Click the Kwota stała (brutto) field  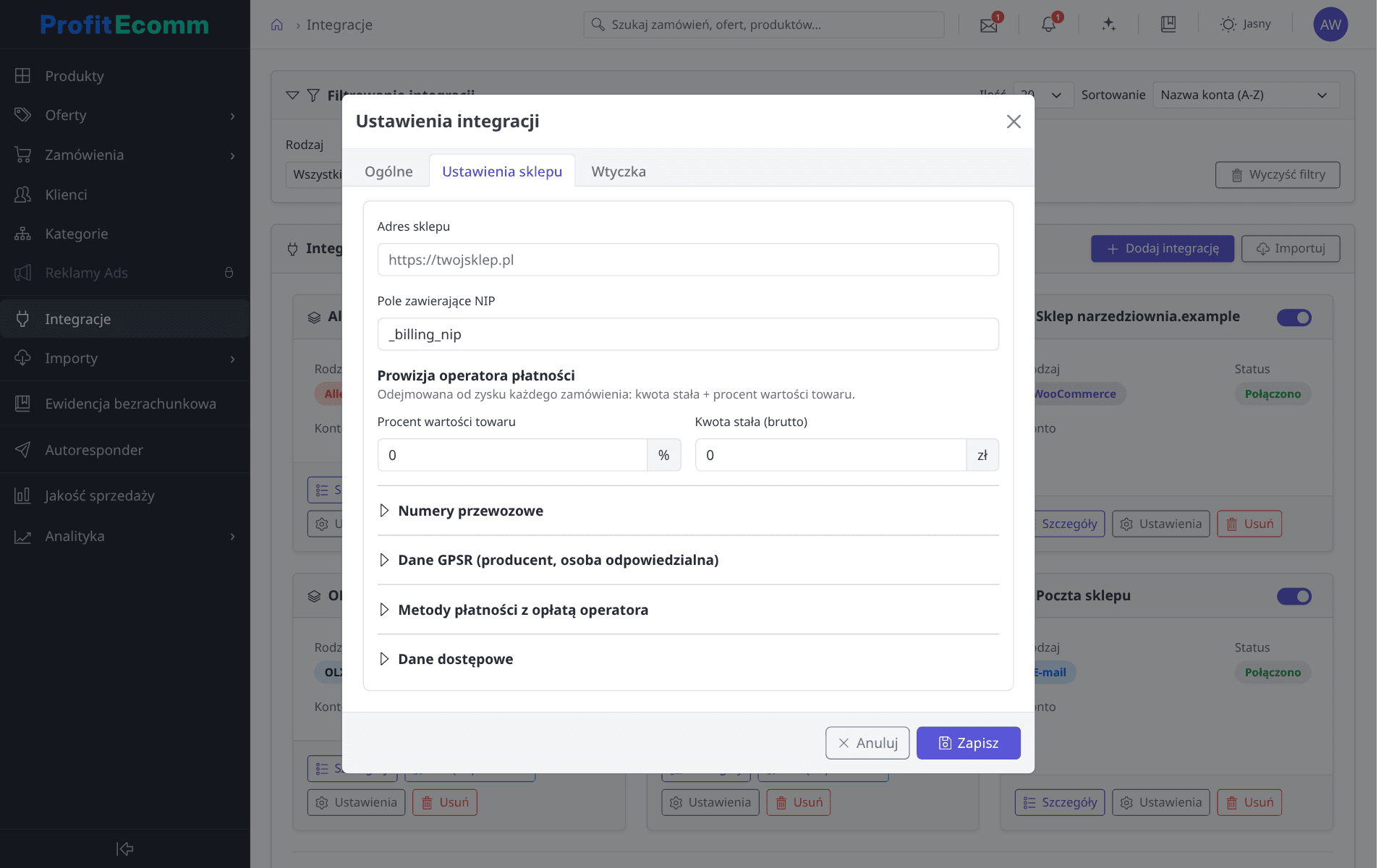831,455
